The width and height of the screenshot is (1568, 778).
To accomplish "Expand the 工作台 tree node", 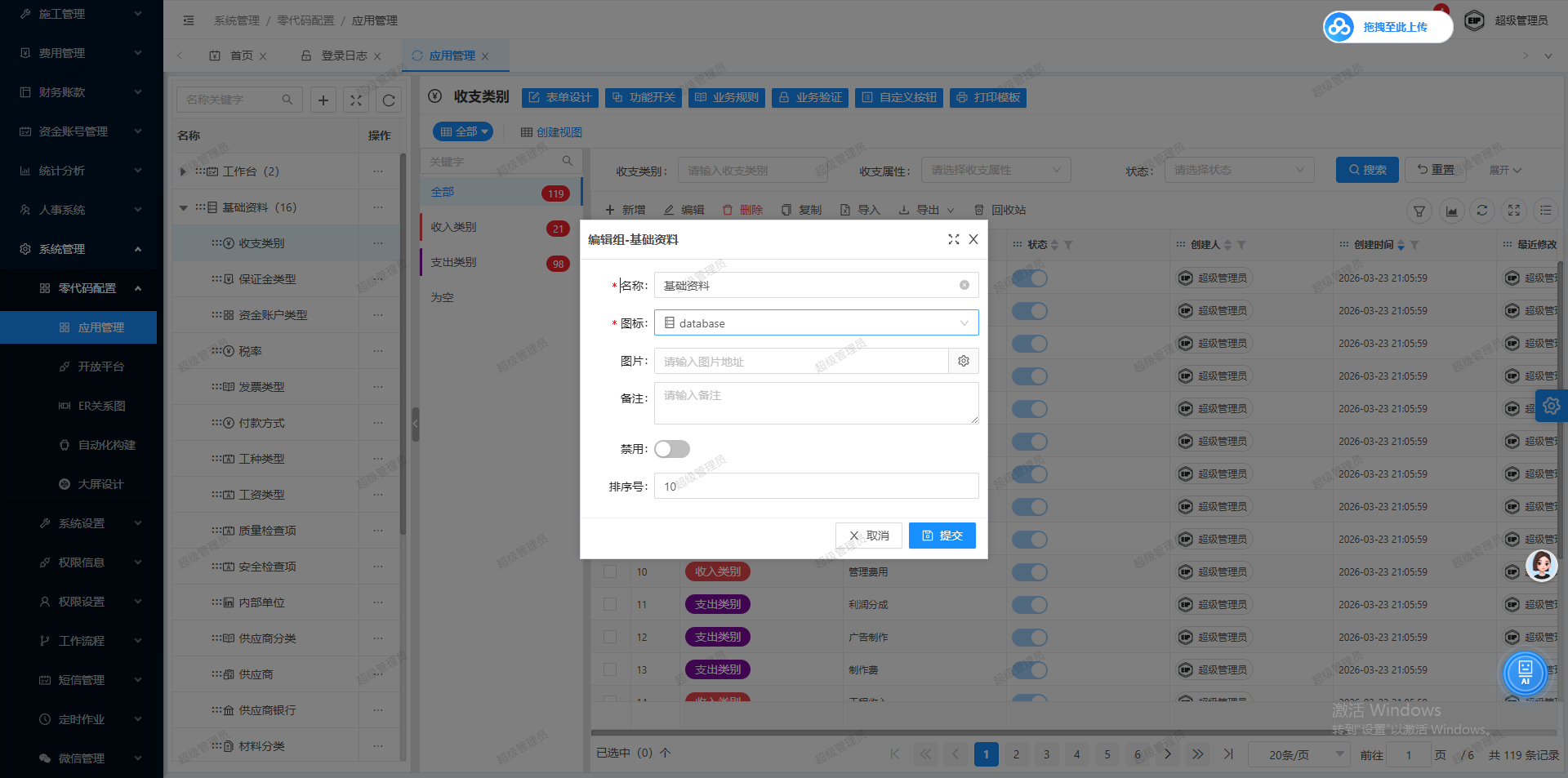I will point(183,171).
